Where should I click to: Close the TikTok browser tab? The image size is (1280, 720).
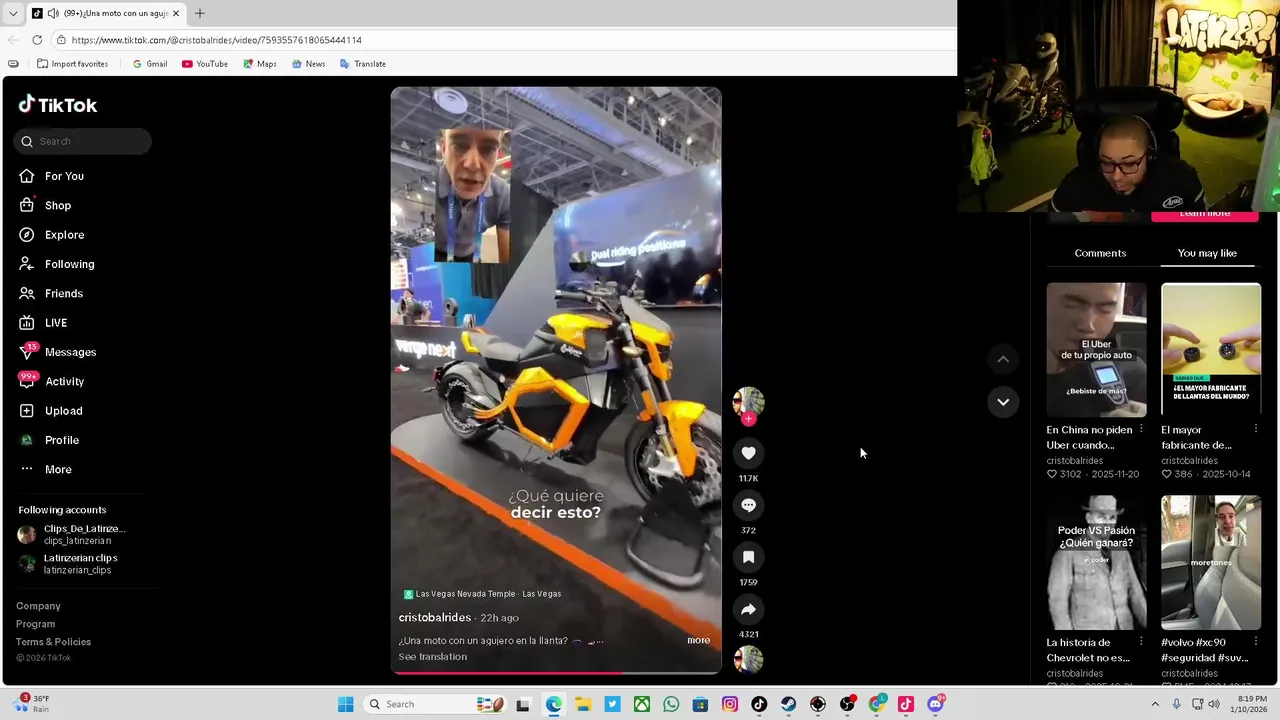[x=175, y=13]
